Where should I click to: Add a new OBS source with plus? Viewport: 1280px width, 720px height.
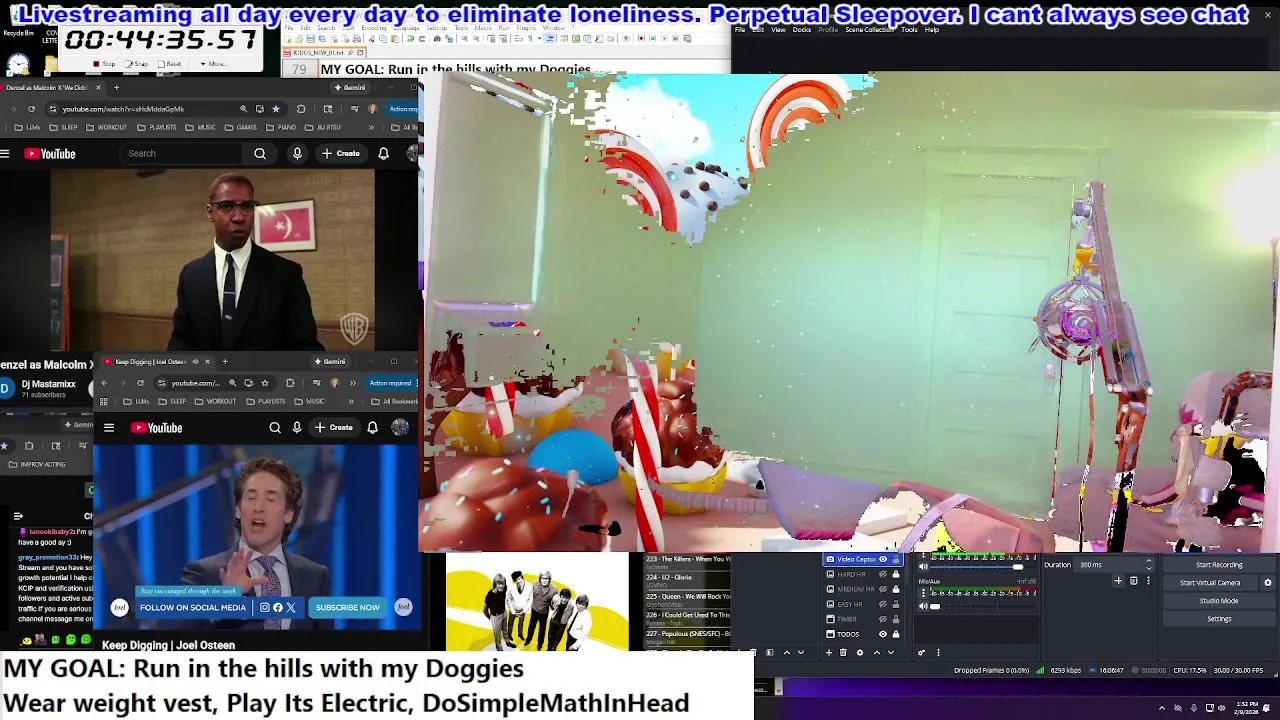pyautogui.click(x=829, y=652)
